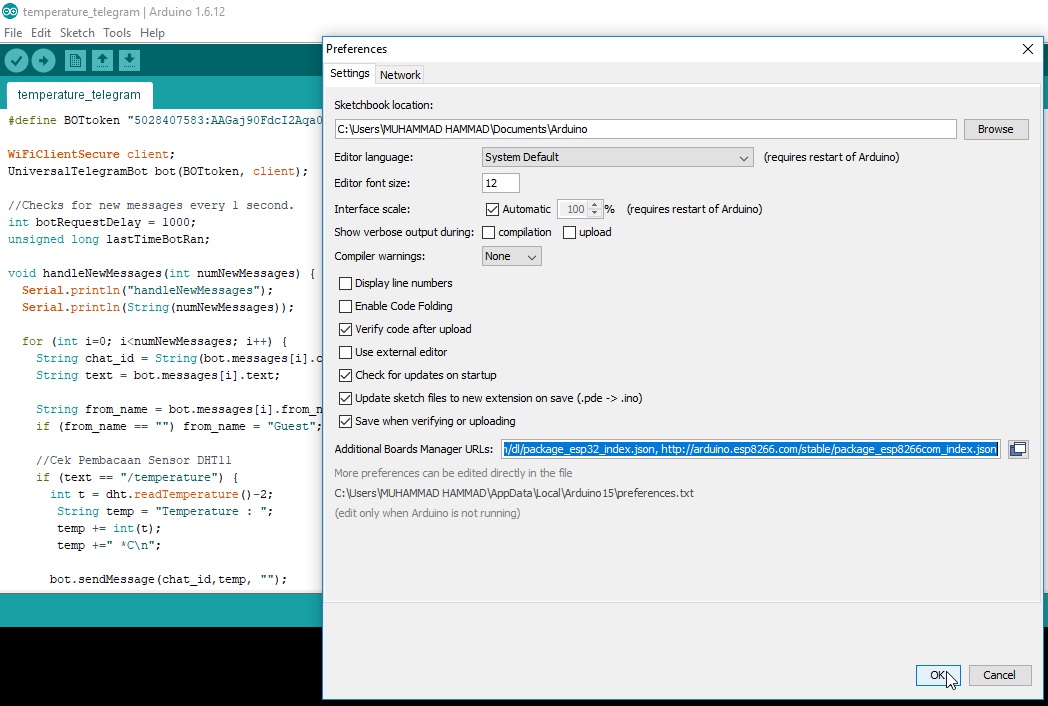Select the Settings tab
Screen dimensions: 1048x706
[x=350, y=74]
